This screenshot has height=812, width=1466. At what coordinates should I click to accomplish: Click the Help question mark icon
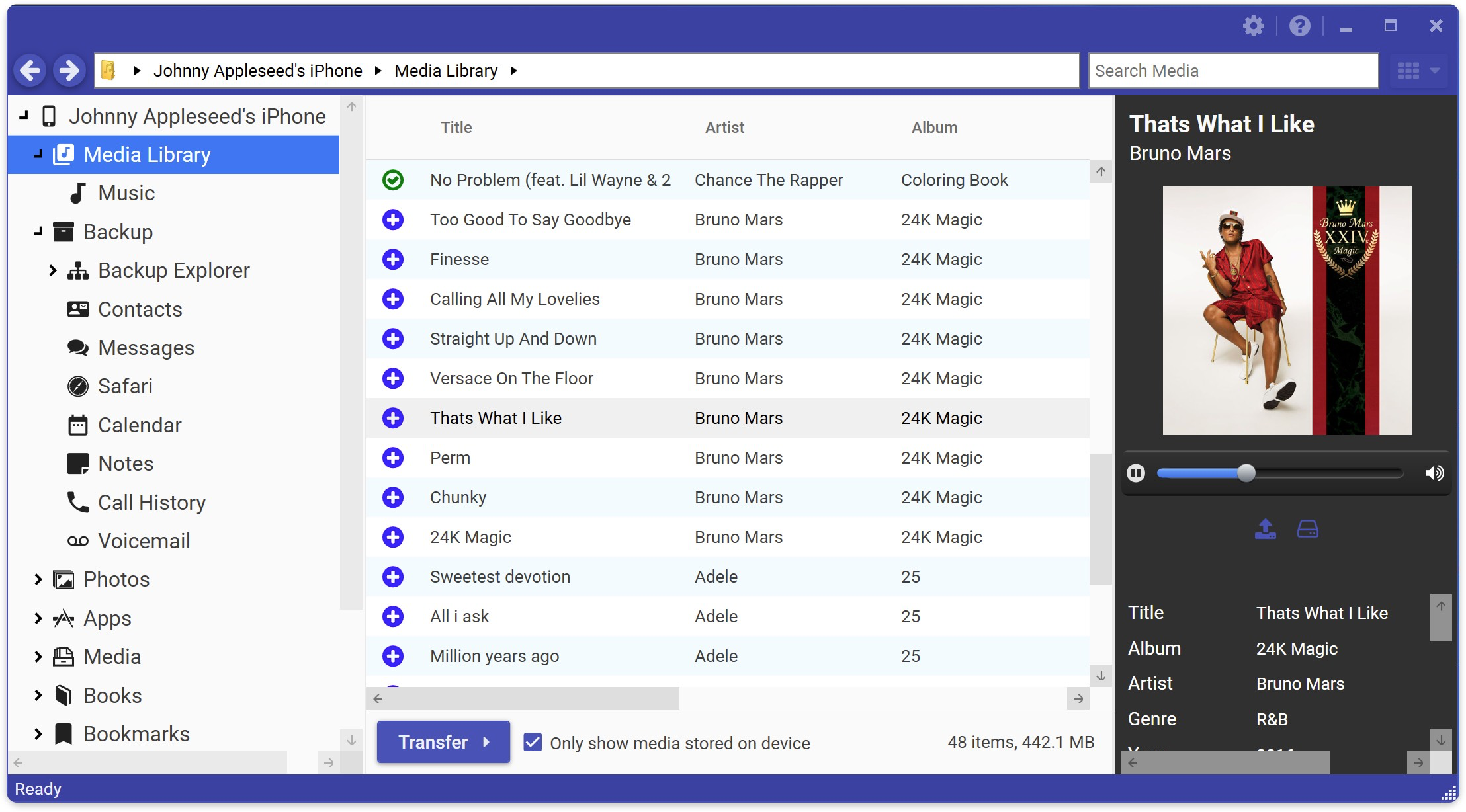pos(1299,26)
